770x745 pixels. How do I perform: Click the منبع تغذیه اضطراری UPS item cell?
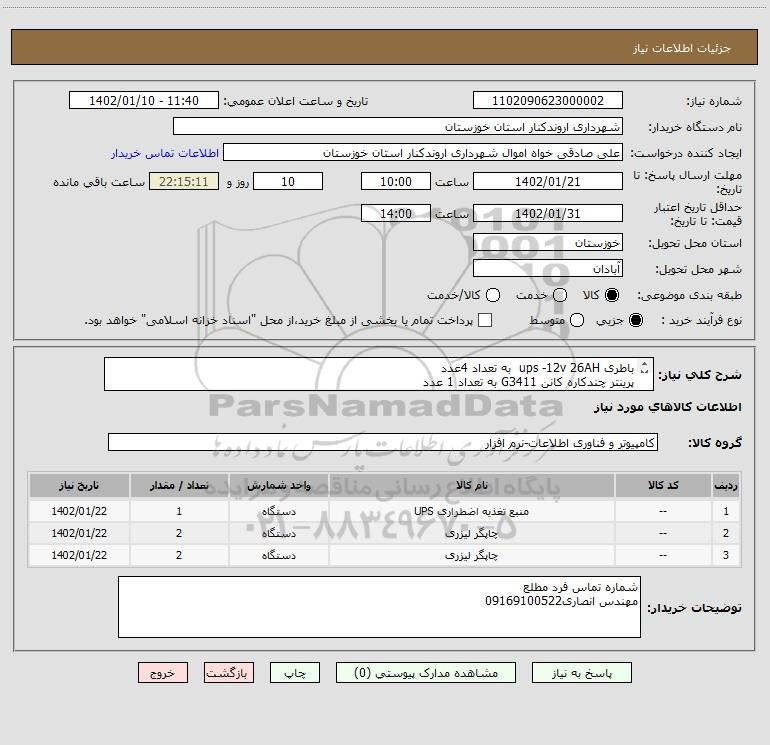471,511
